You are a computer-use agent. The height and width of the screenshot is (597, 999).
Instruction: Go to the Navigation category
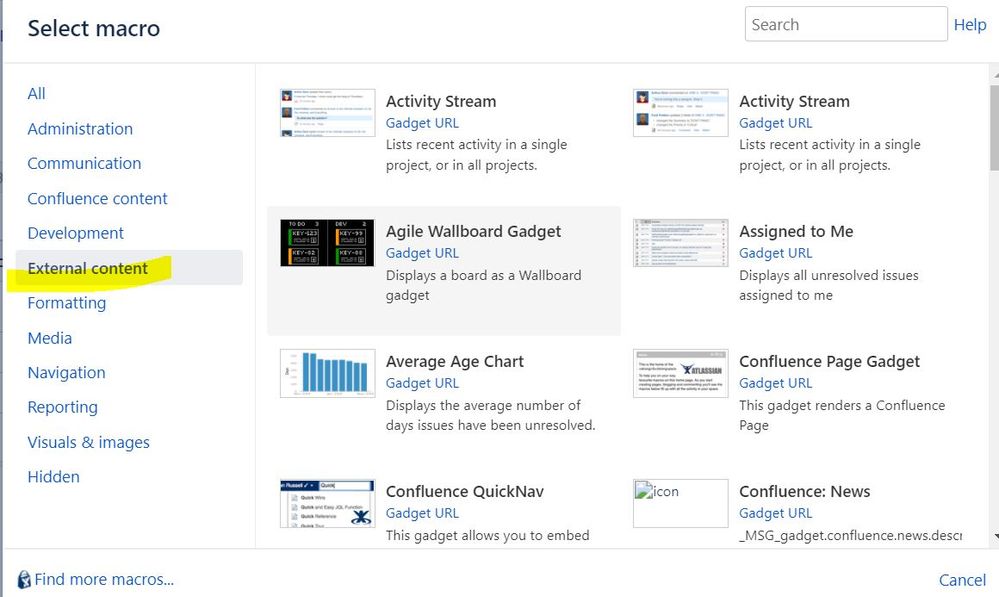(x=66, y=372)
